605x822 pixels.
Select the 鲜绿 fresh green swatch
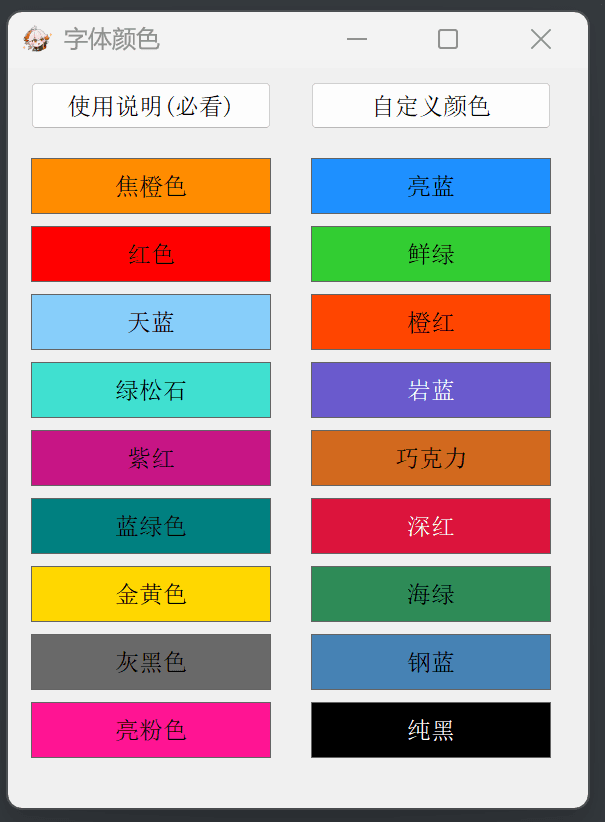click(431, 254)
